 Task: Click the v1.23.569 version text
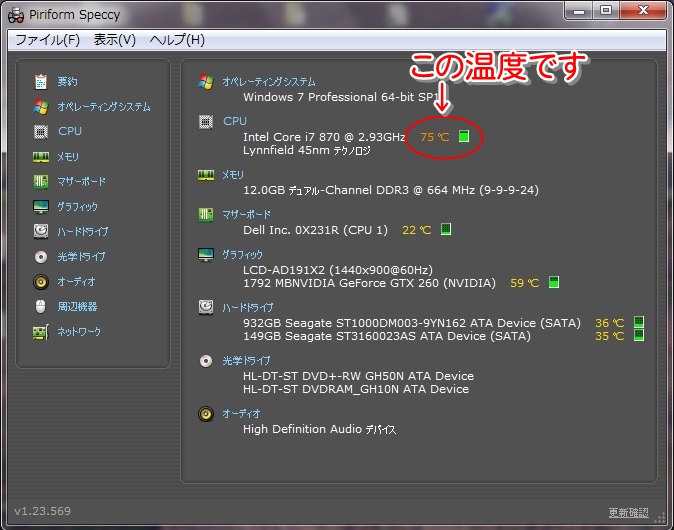point(42,511)
